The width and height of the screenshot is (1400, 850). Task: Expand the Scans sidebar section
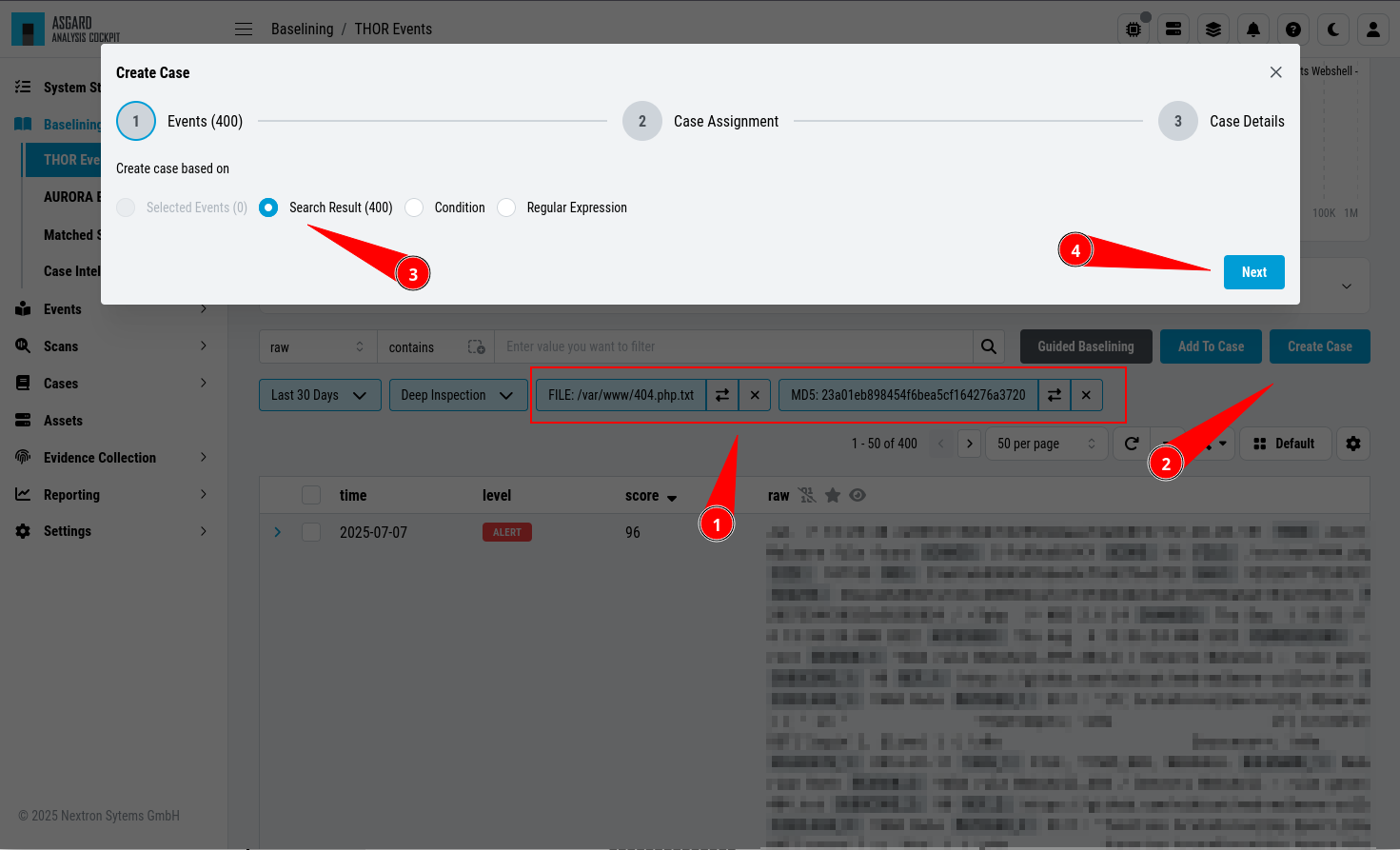click(x=204, y=346)
